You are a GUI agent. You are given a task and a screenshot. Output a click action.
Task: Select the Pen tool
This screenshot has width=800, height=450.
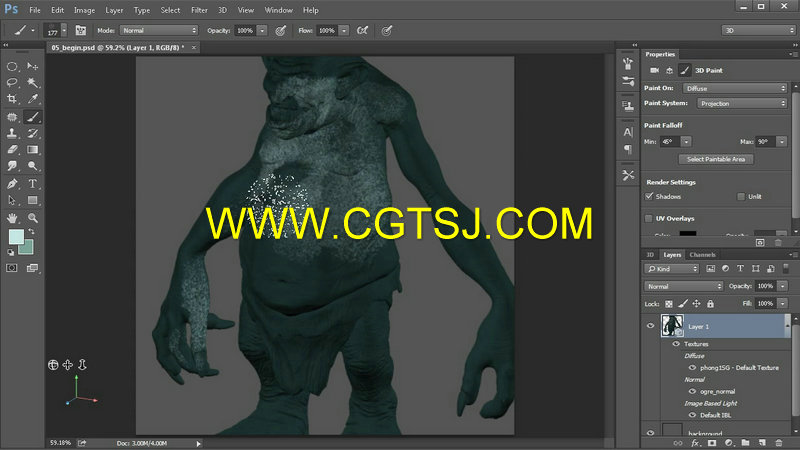tap(12, 184)
